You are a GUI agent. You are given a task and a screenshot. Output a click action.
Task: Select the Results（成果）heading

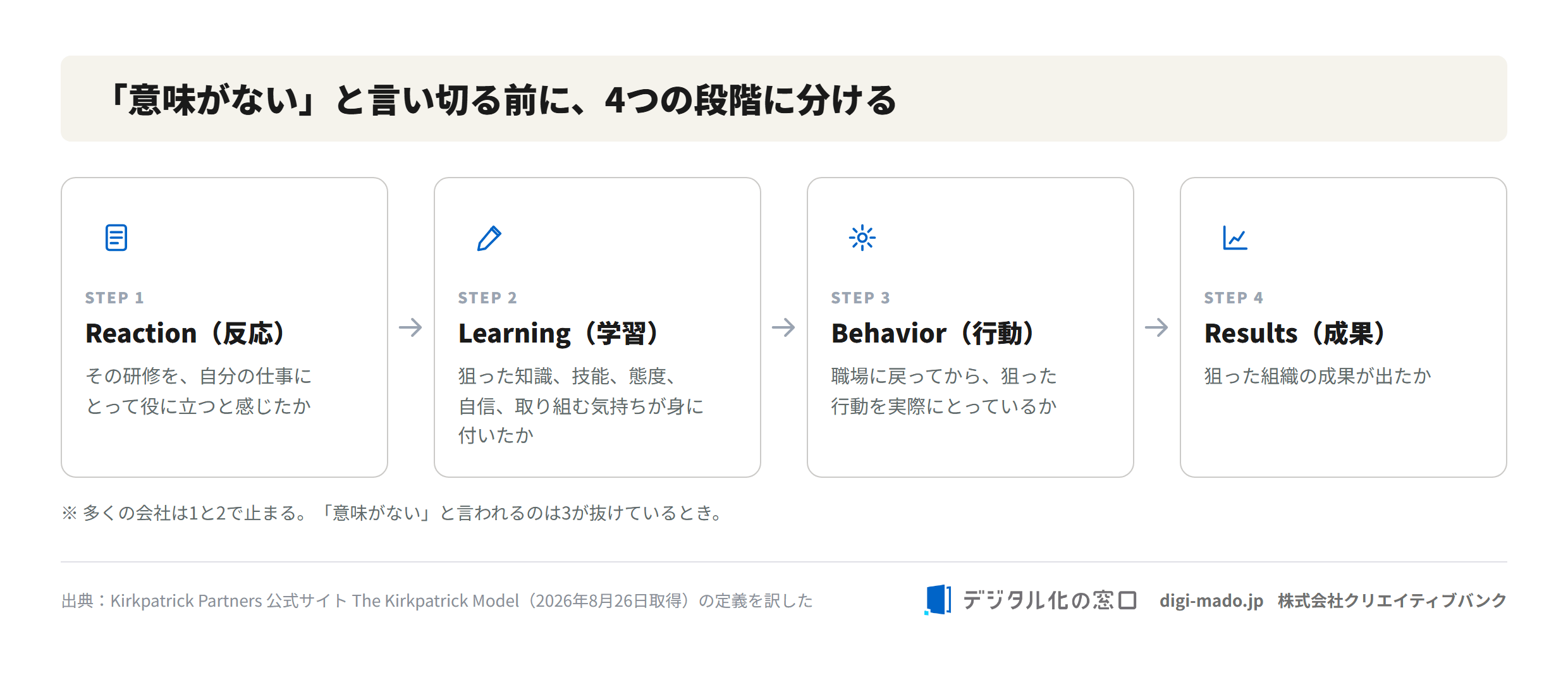point(1295,333)
